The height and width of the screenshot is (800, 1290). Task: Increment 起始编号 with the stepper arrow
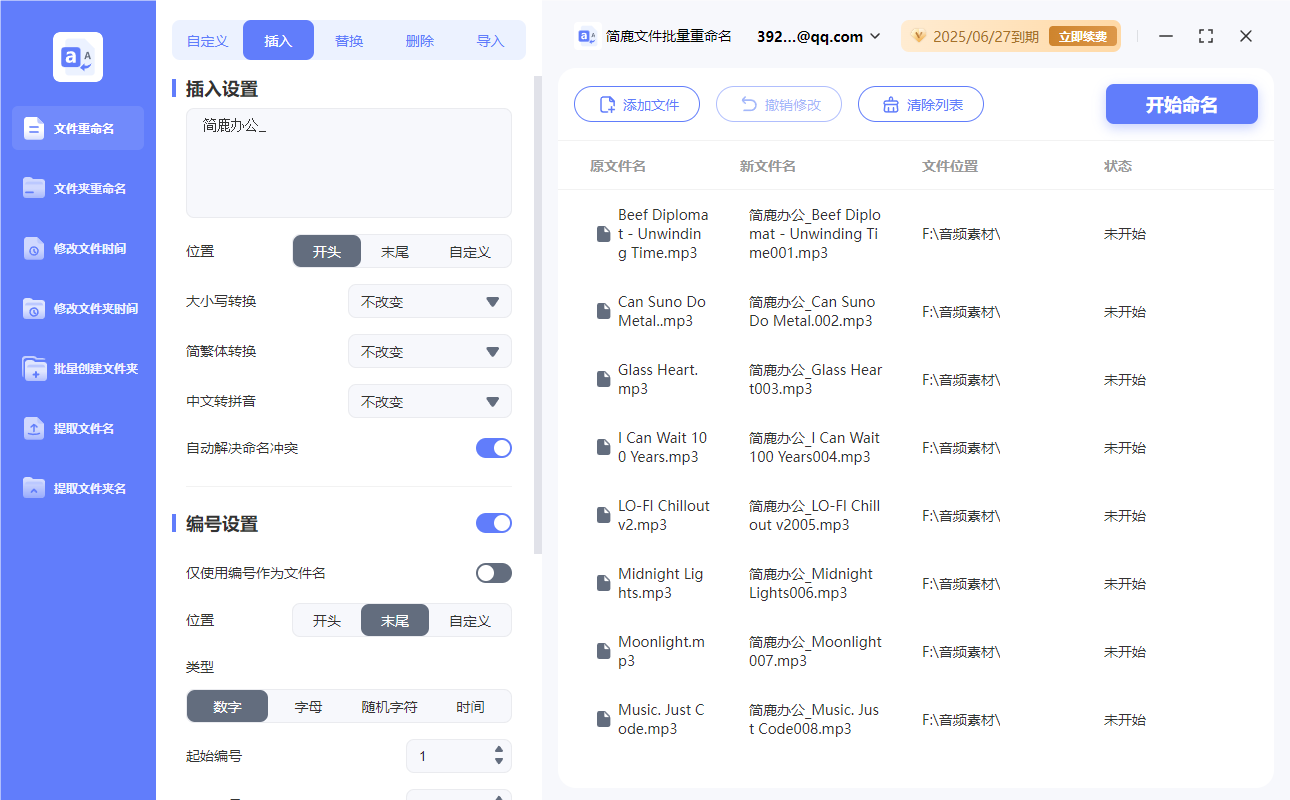click(496, 751)
